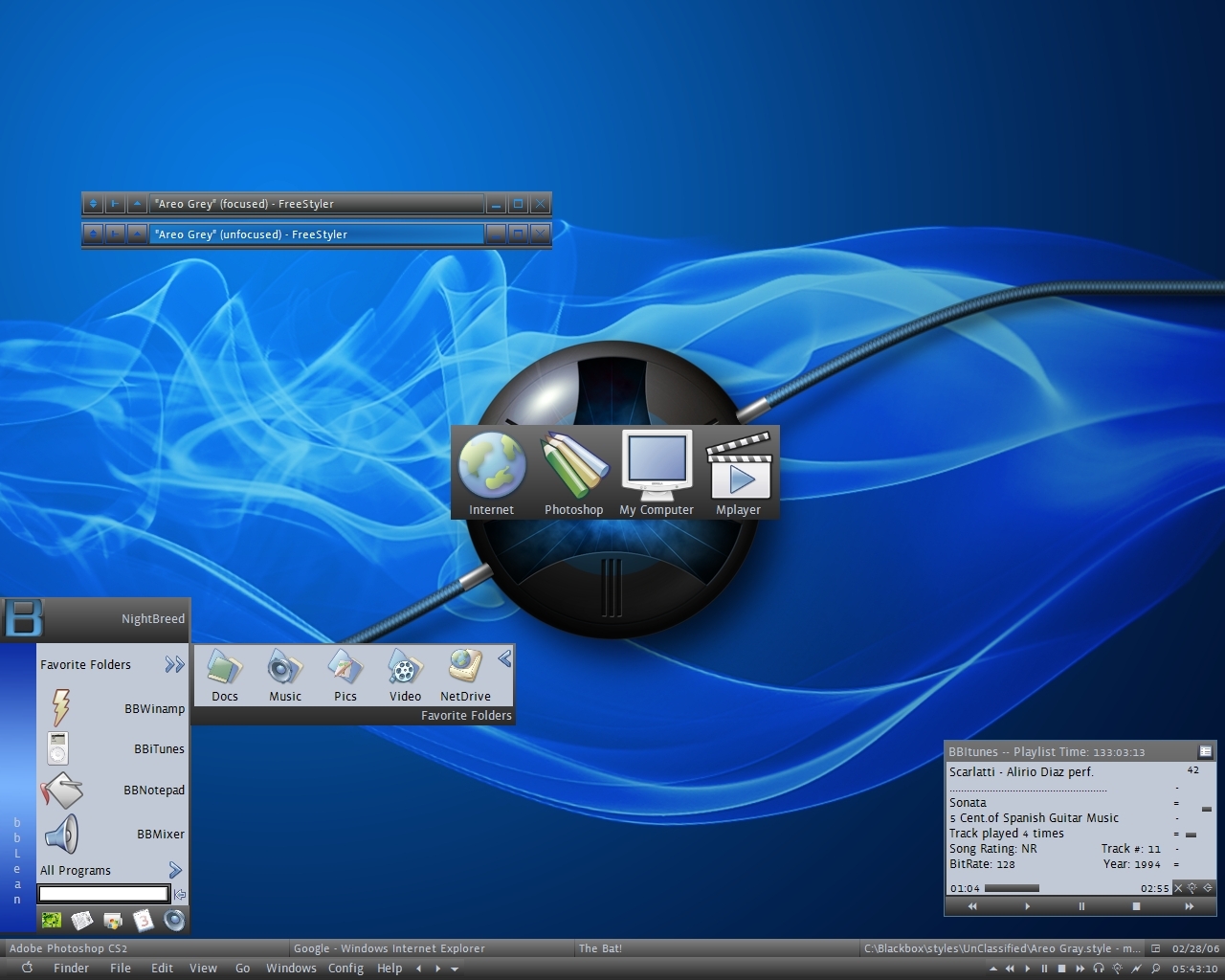Play track in BBItunes control bar
The width and height of the screenshot is (1225, 980).
pyautogui.click(x=1027, y=906)
